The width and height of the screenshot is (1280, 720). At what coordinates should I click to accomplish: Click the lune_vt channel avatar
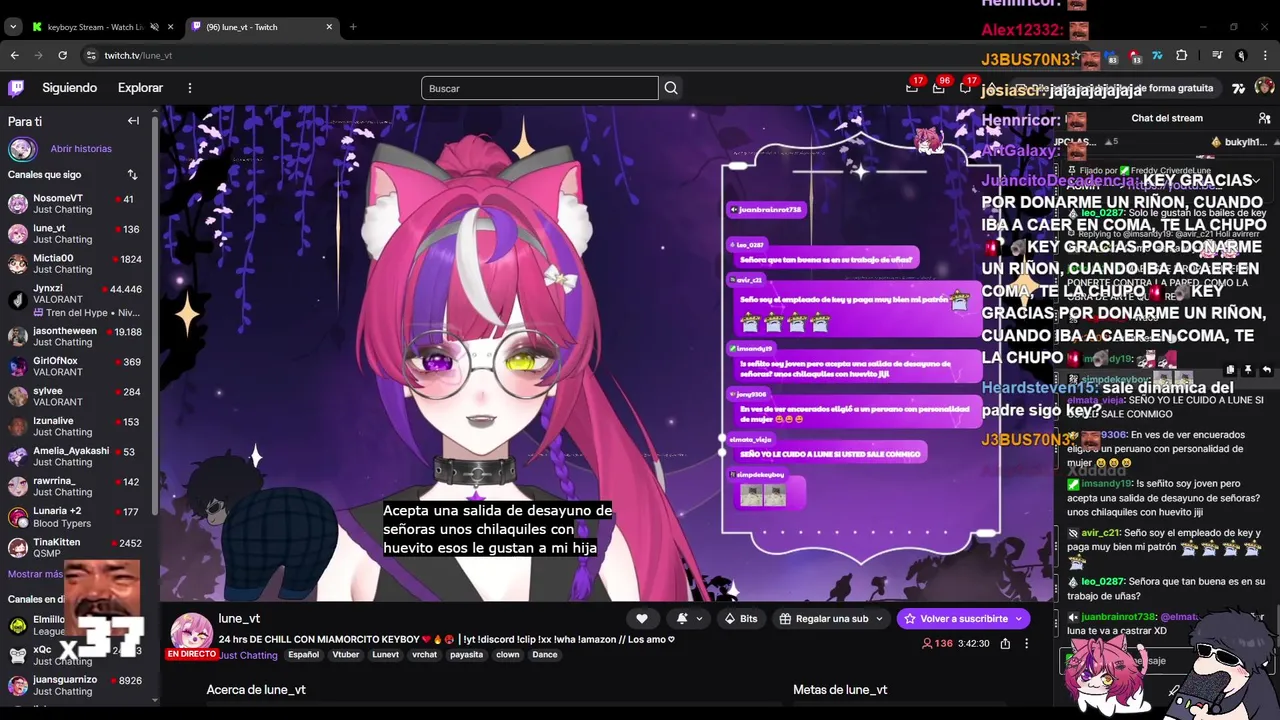coord(191,631)
